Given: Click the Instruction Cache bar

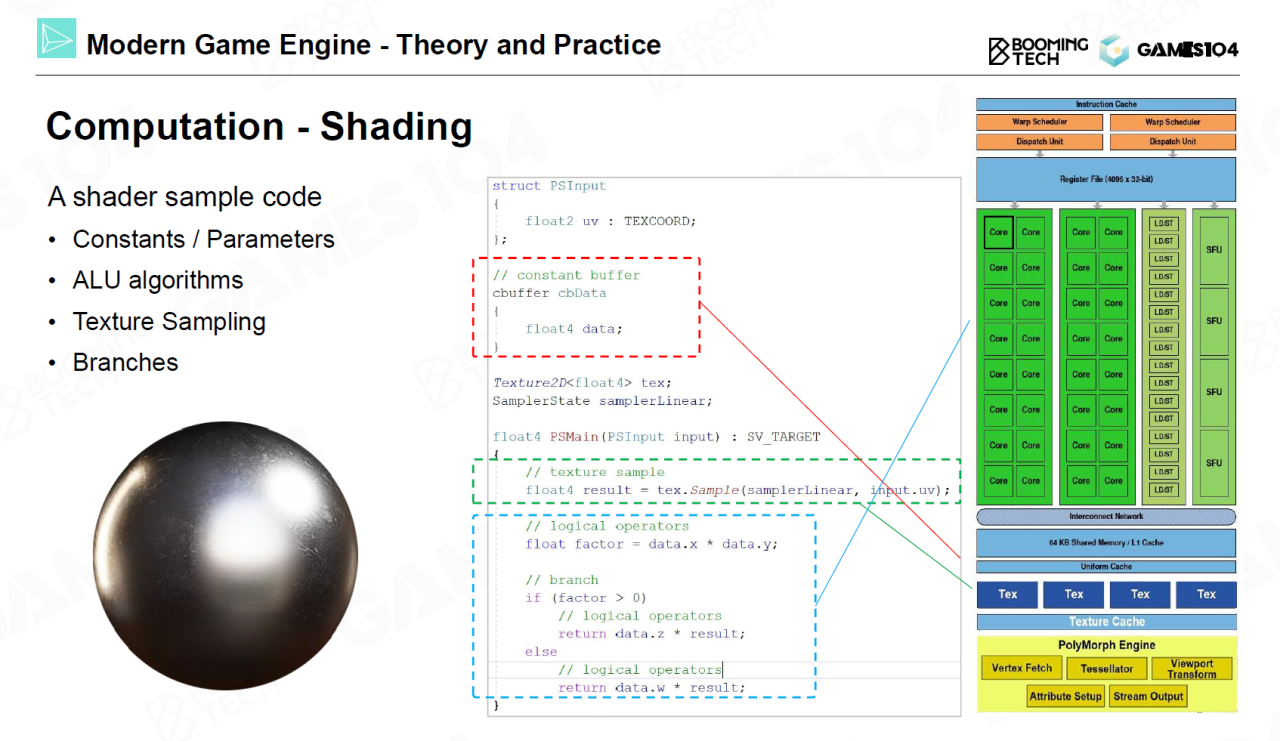Looking at the screenshot, I should tap(1106, 104).
